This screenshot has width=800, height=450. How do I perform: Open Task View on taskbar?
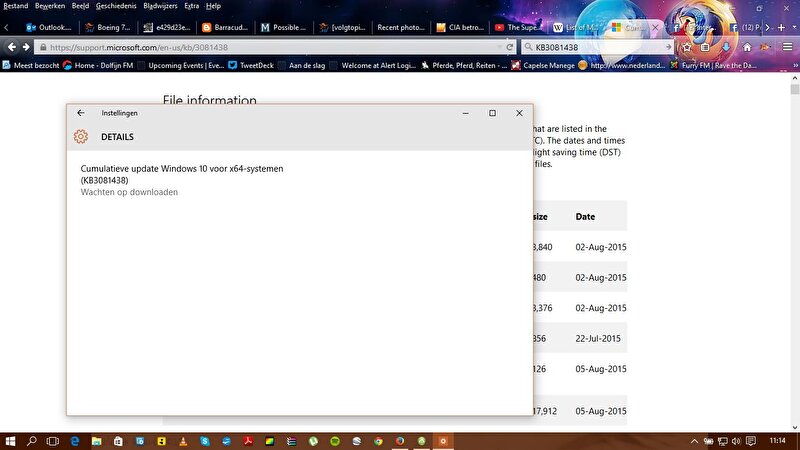(x=54, y=440)
